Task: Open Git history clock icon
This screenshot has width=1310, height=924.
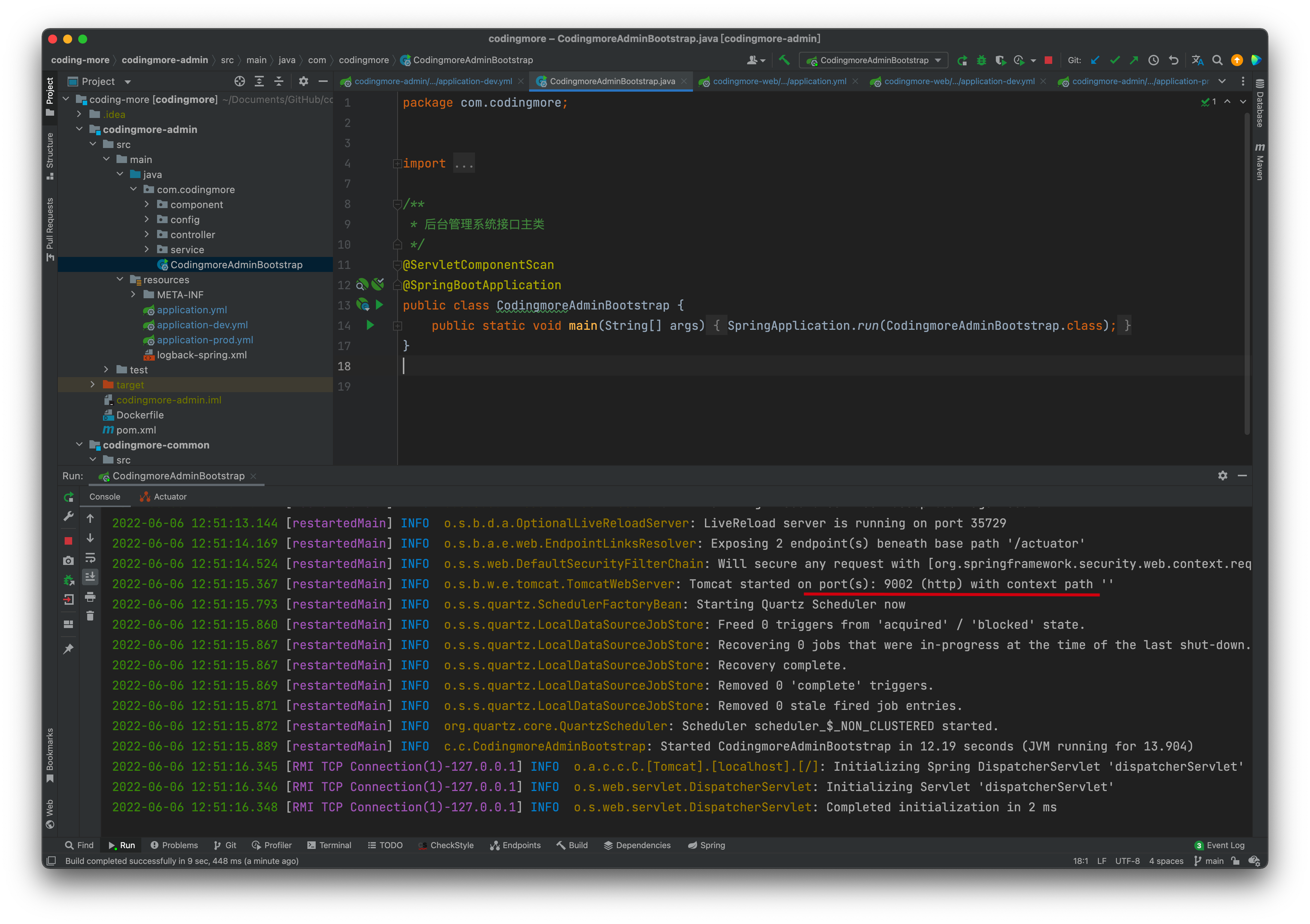Action: tap(1153, 60)
